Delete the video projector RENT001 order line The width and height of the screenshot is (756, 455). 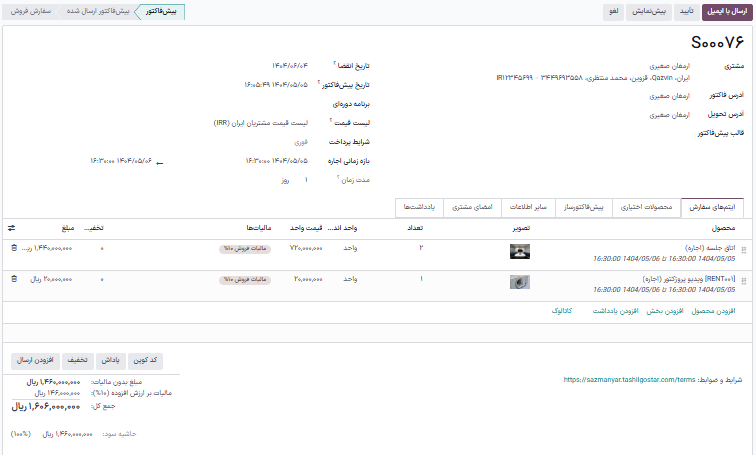point(13,280)
